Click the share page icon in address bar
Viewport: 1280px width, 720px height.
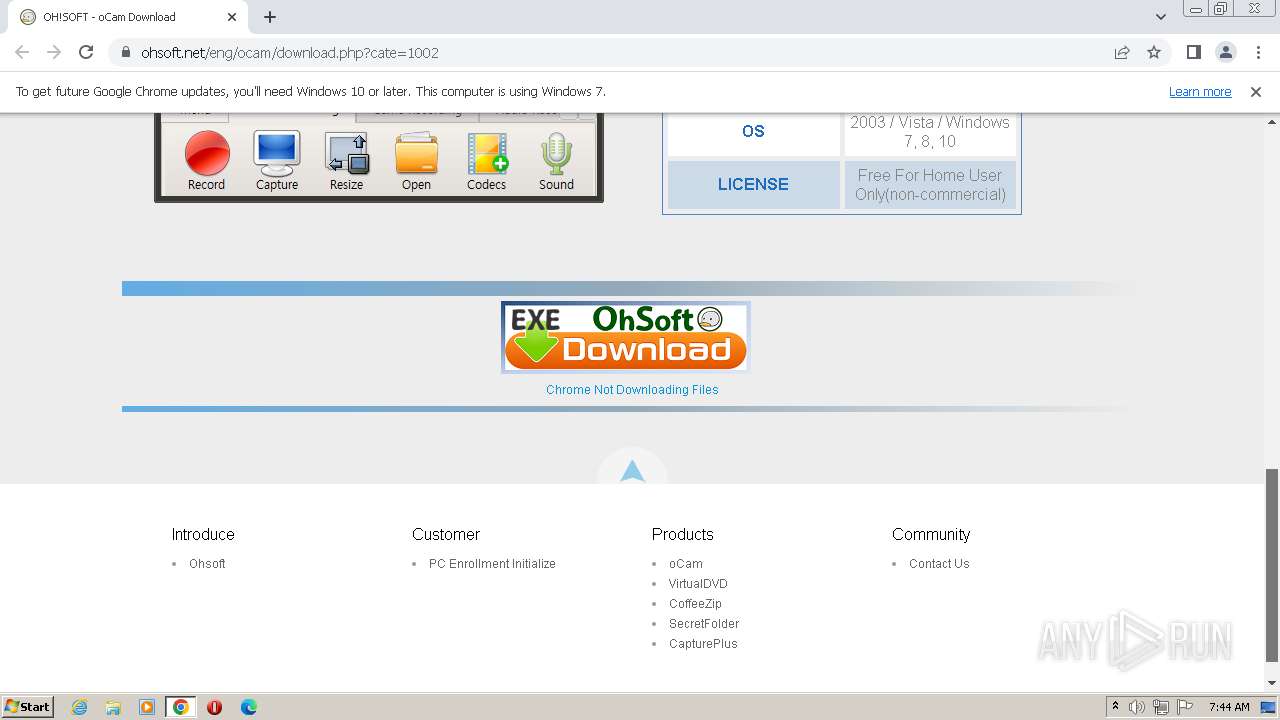[x=1122, y=53]
